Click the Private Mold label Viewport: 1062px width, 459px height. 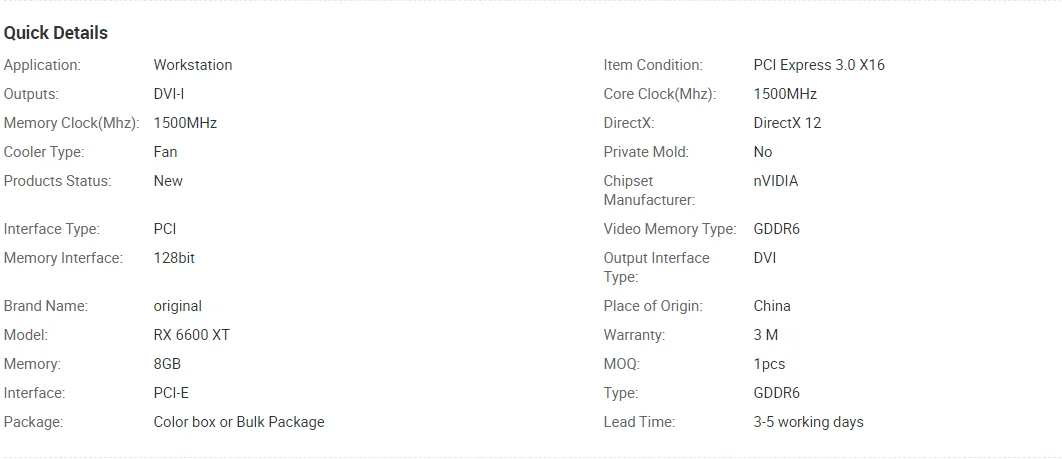[x=646, y=152]
